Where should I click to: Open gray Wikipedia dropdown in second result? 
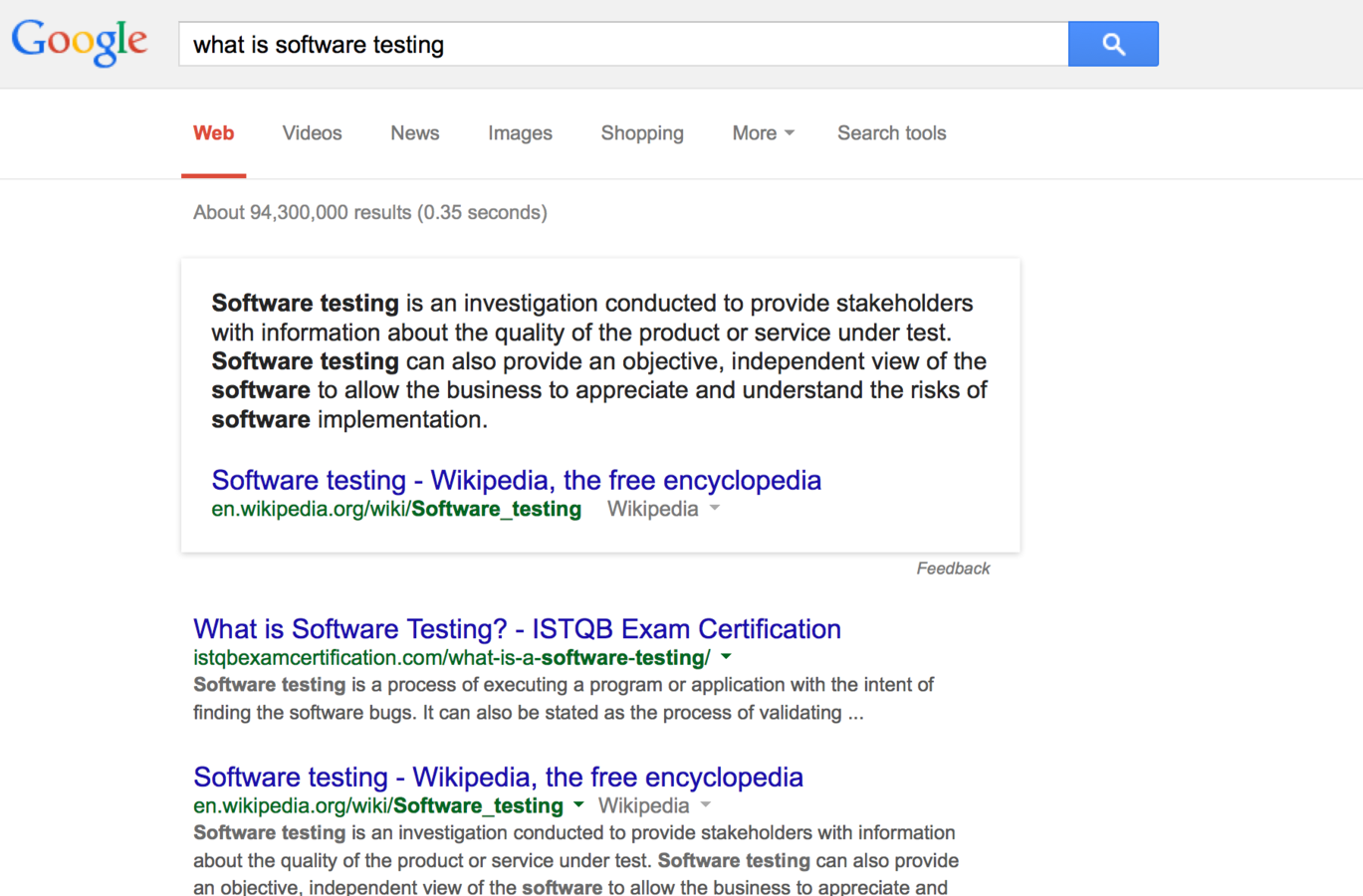point(654,805)
